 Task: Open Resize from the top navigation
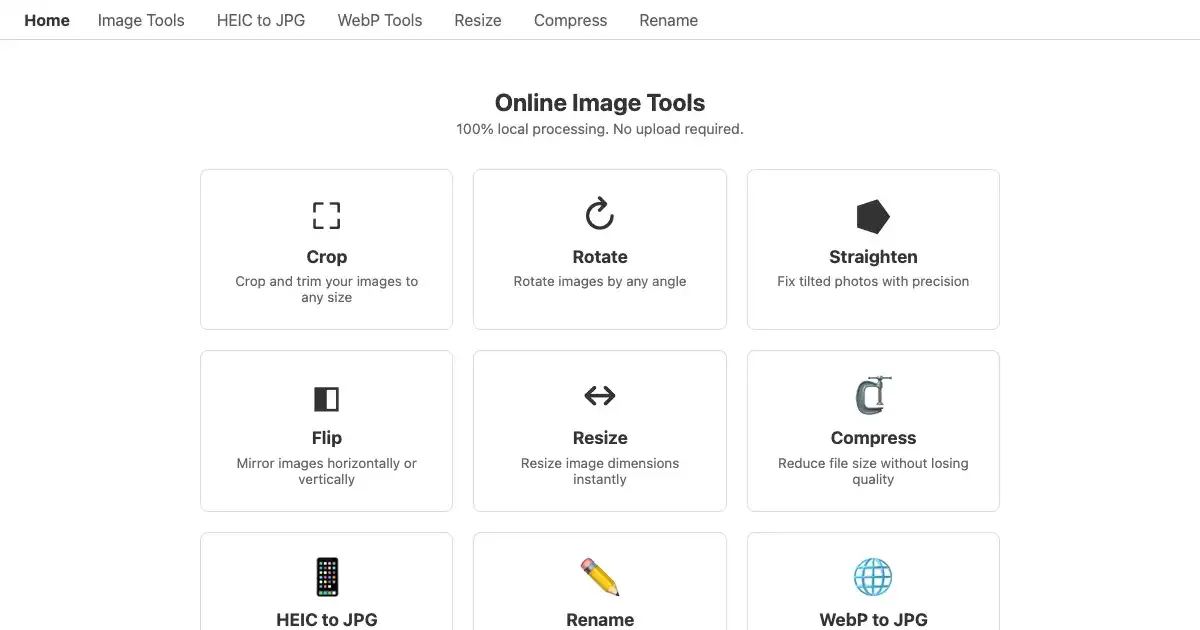[478, 20]
